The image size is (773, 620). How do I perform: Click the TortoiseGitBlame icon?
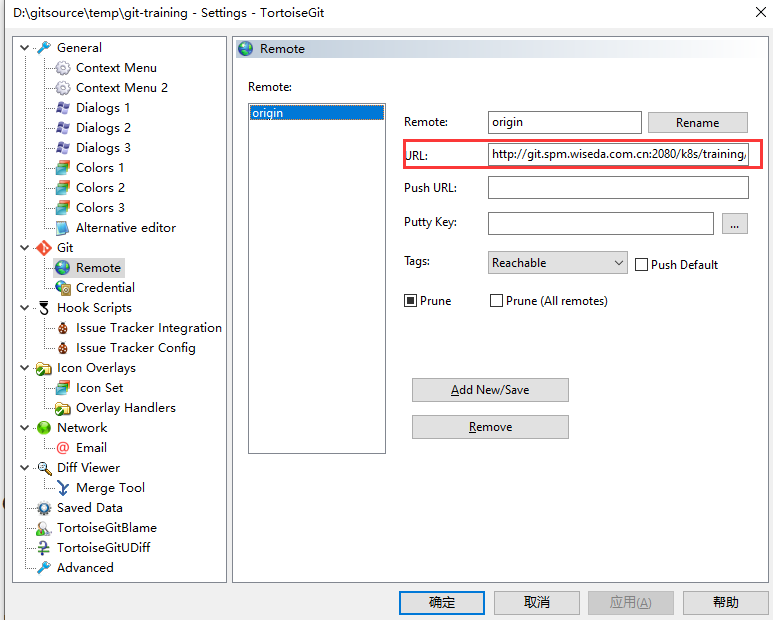click(x=44, y=528)
